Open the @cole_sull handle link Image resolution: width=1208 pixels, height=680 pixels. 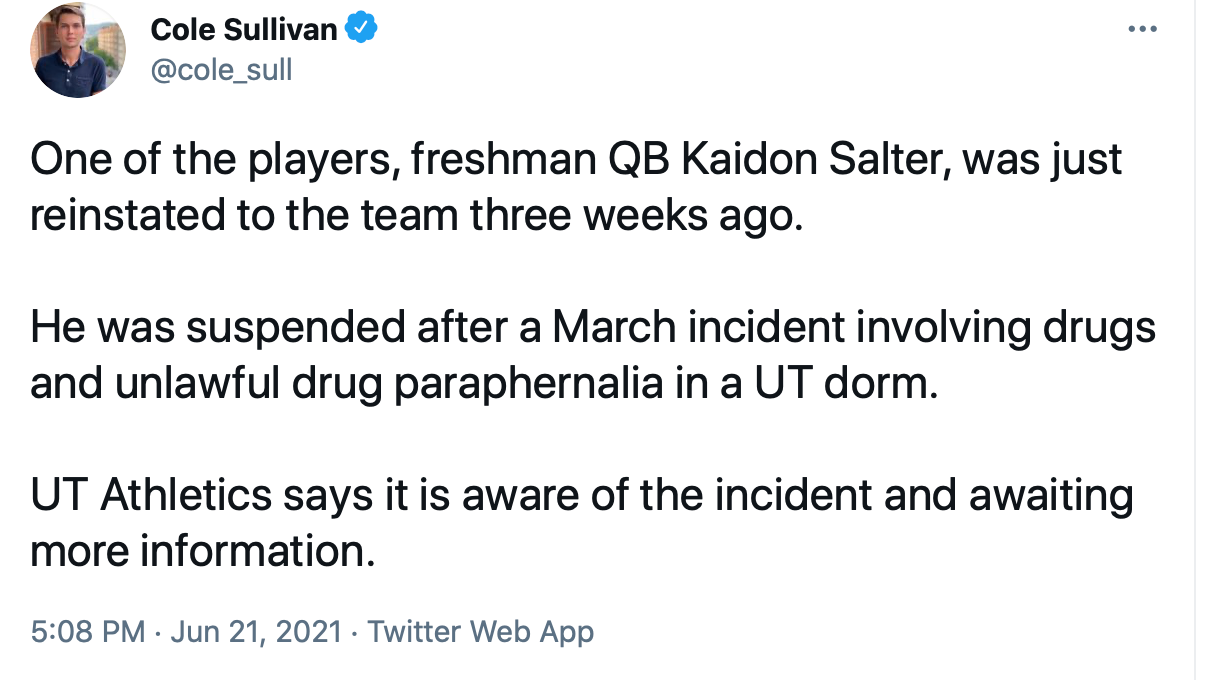[221, 70]
